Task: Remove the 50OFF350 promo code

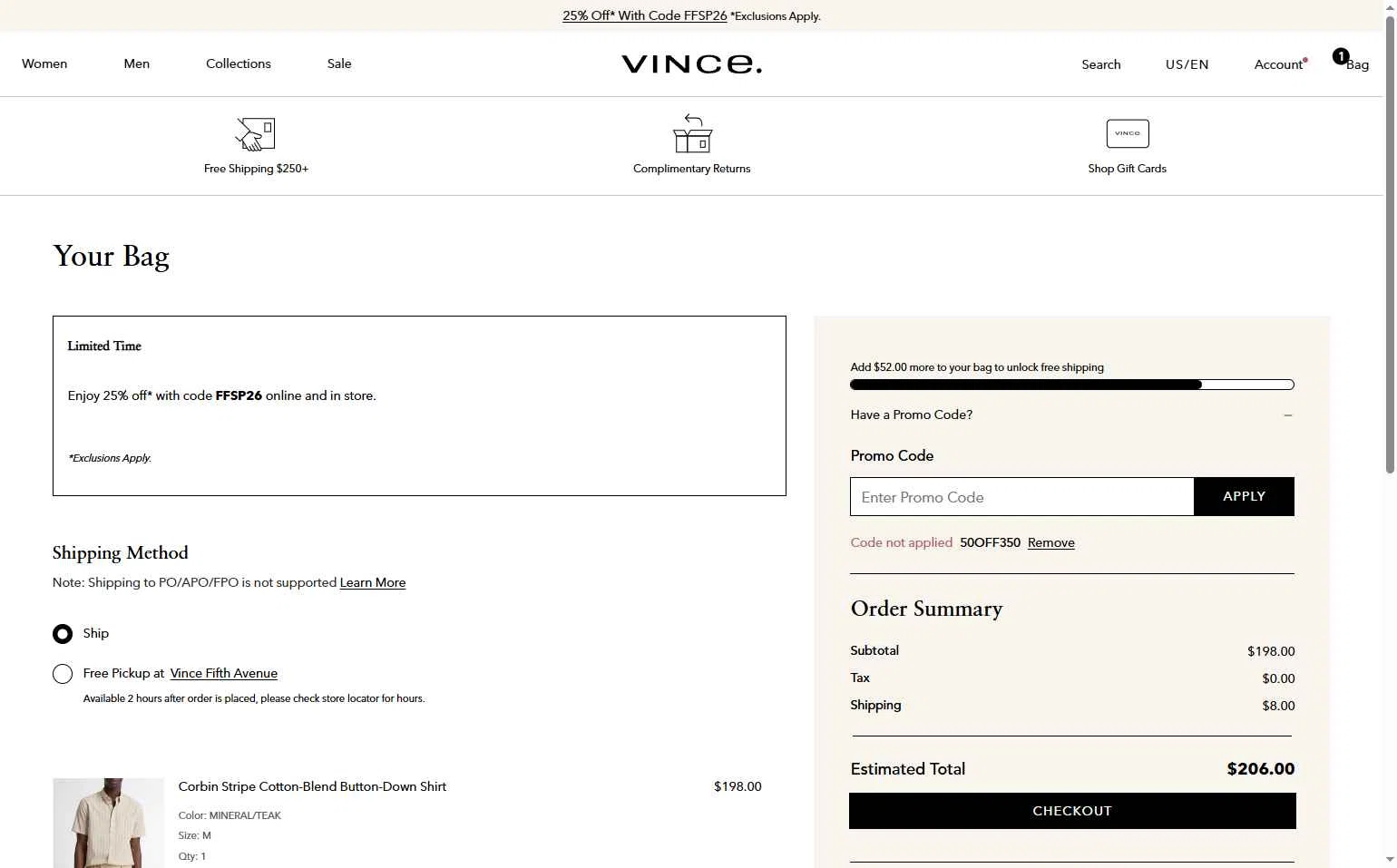Action: point(1050,543)
